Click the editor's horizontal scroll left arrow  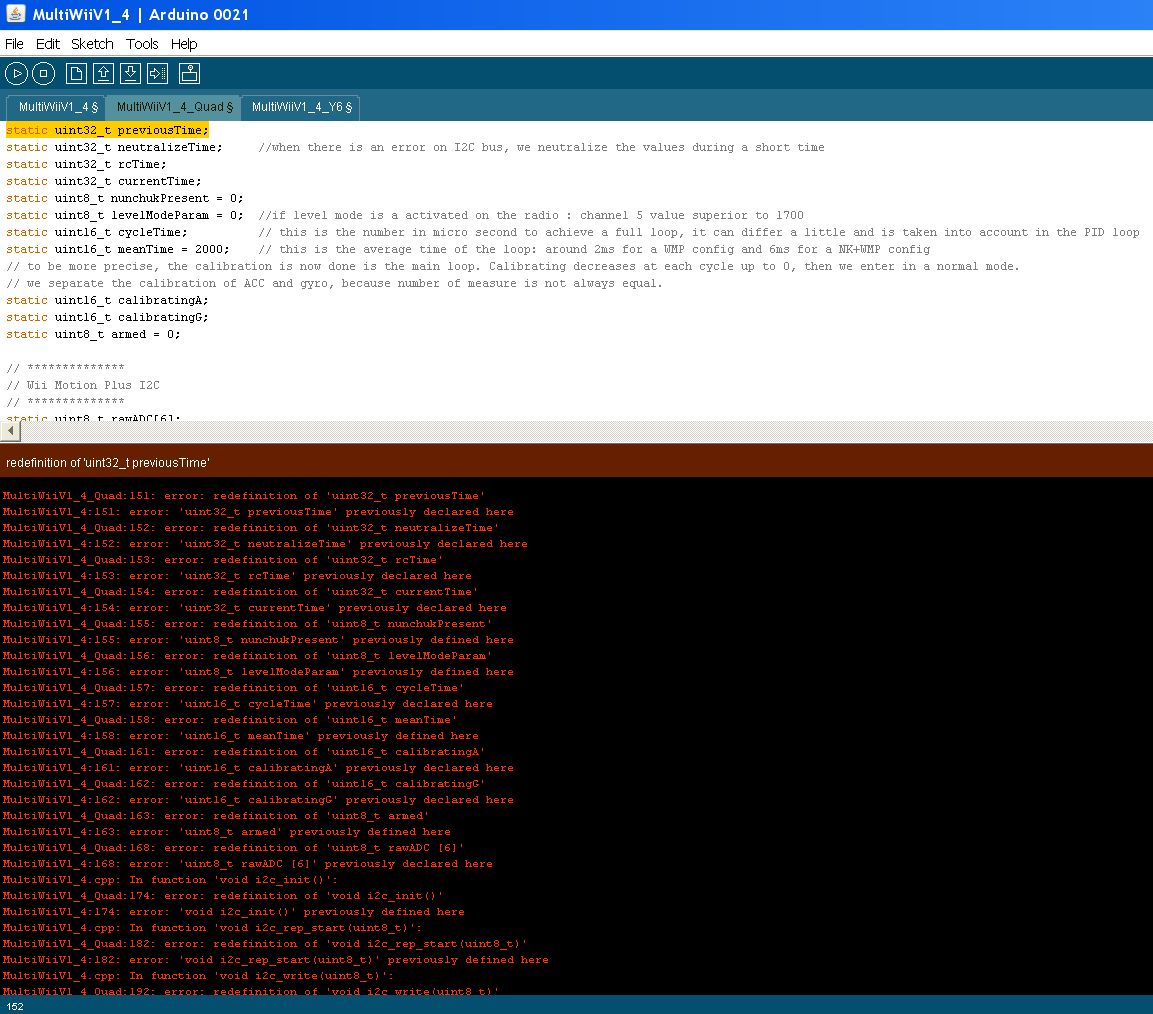[10, 431]
